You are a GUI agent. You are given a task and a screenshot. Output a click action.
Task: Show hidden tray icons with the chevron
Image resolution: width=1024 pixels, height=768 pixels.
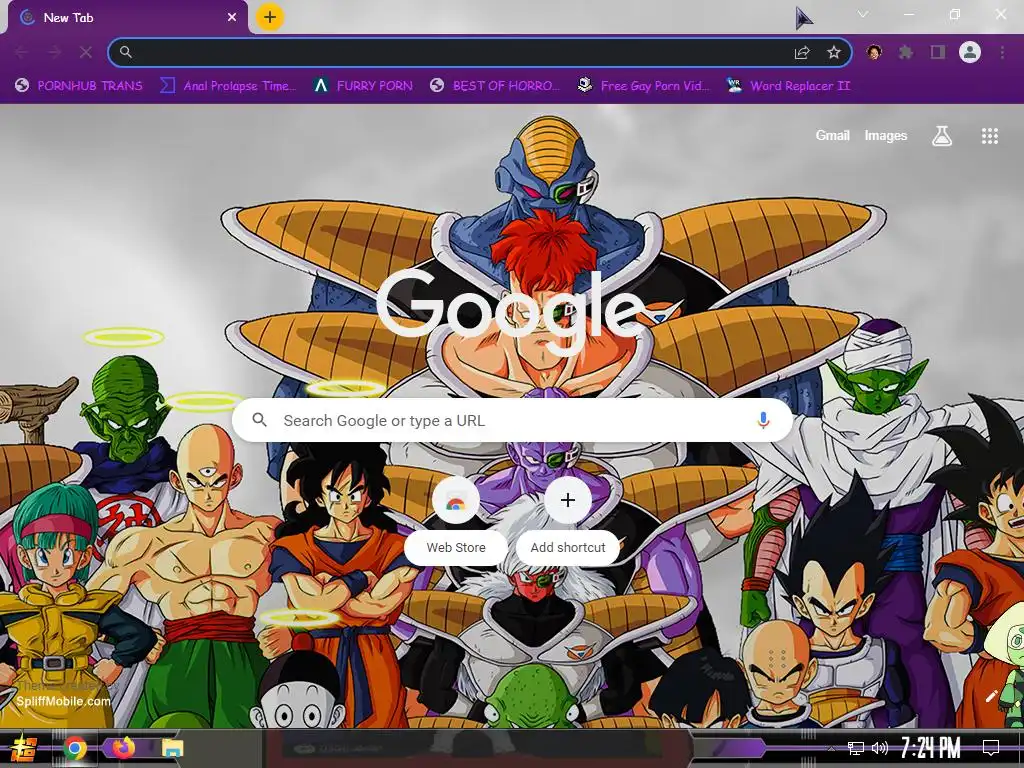(x=831, y=748)
